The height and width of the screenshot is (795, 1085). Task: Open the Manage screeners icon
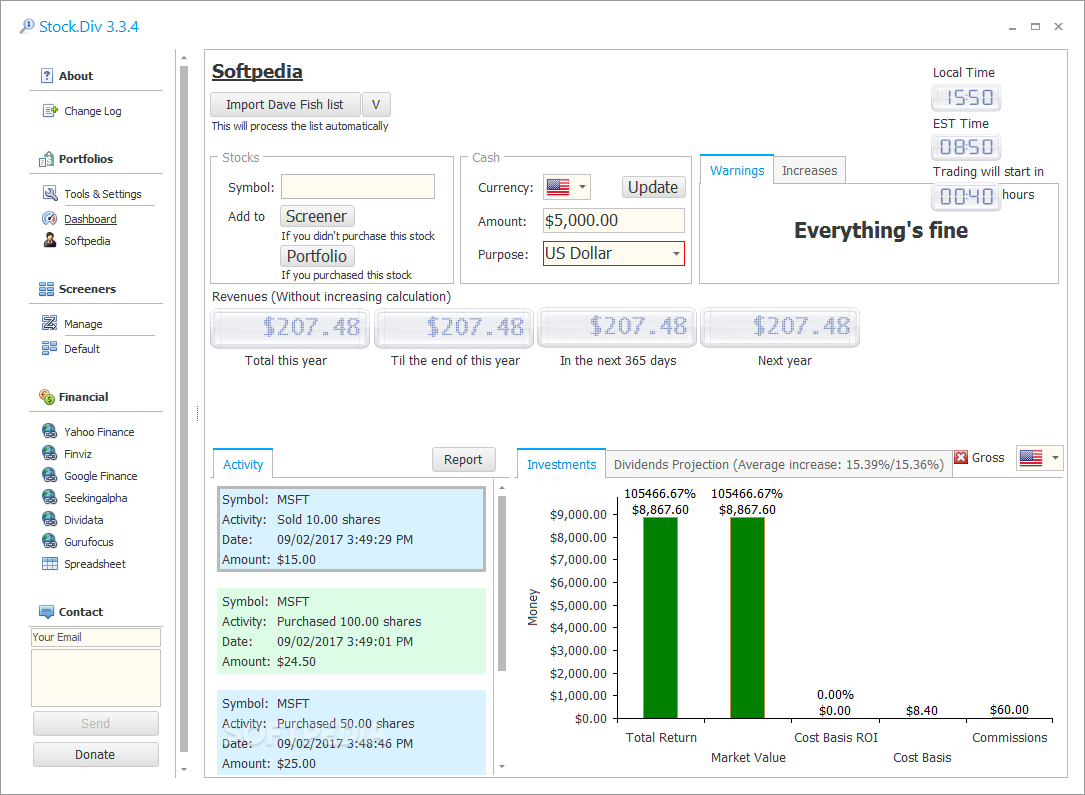tap(50, 323)
